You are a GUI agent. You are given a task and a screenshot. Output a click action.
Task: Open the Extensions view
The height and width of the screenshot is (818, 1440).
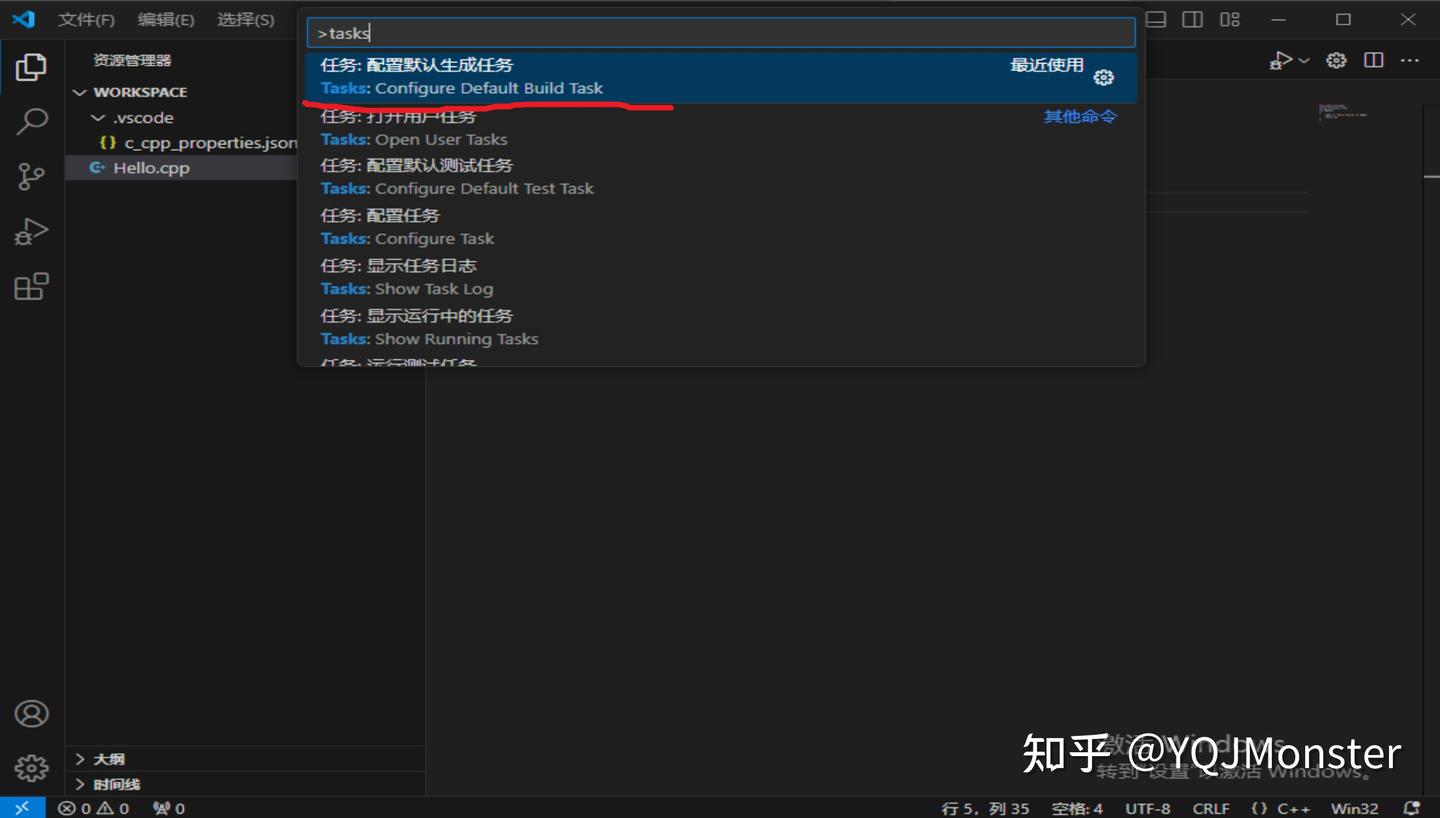pyautogui.click(x=31, y=286)
